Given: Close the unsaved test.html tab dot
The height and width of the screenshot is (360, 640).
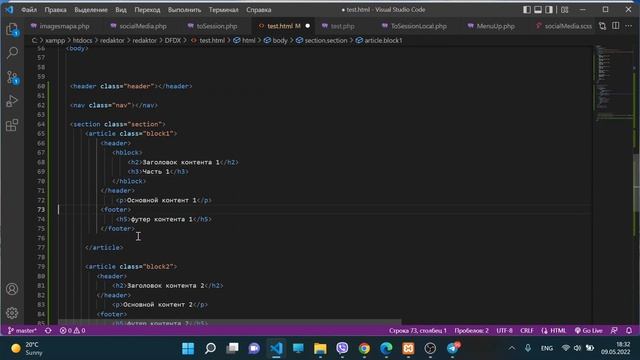Looking at the screenshot, I should click(307, 26).
